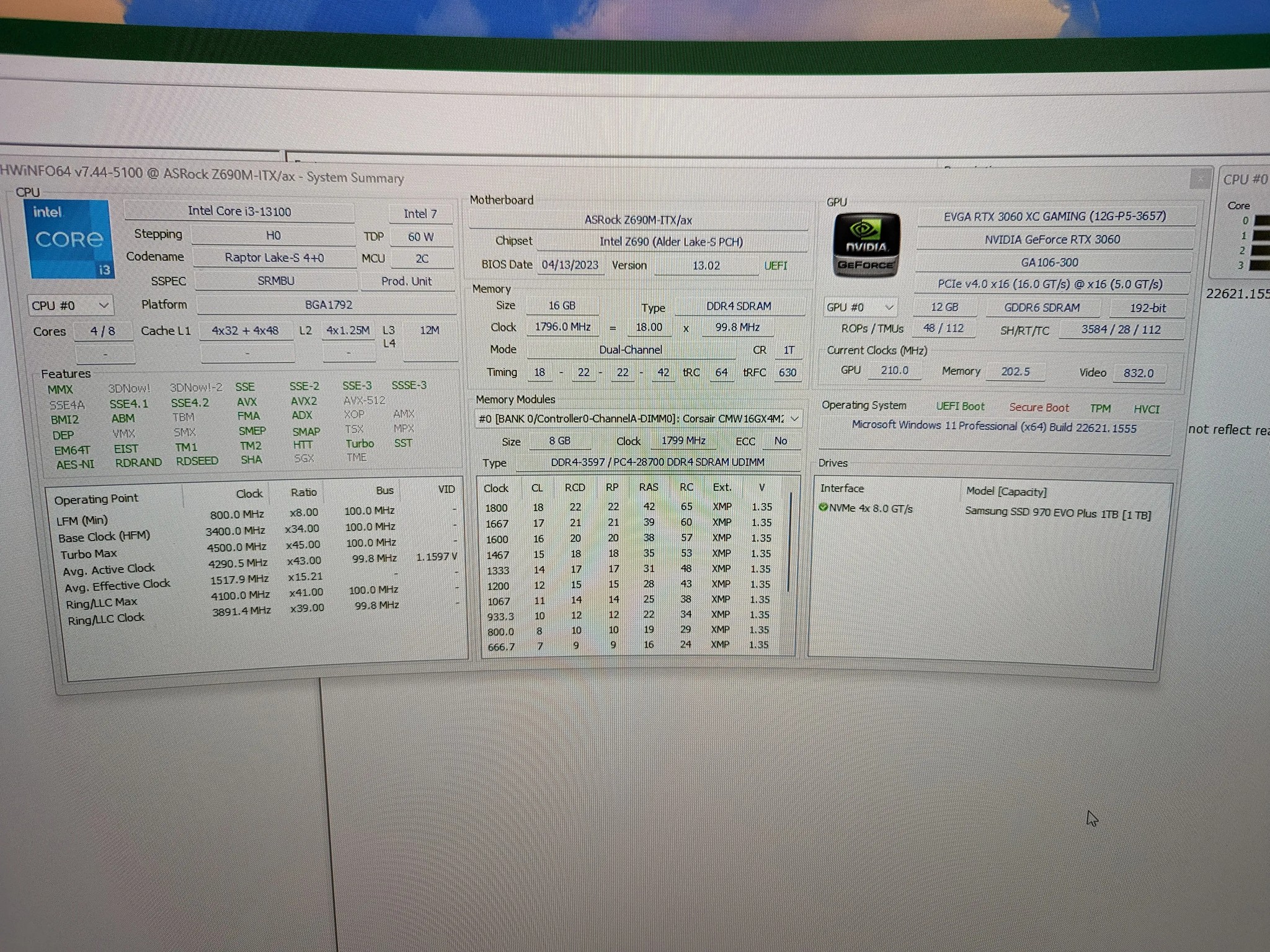The width and height of the screenshot is (1270, 952).
Task: Click DDR4-3597 / PC4-28700 module type
Action: 657,462
